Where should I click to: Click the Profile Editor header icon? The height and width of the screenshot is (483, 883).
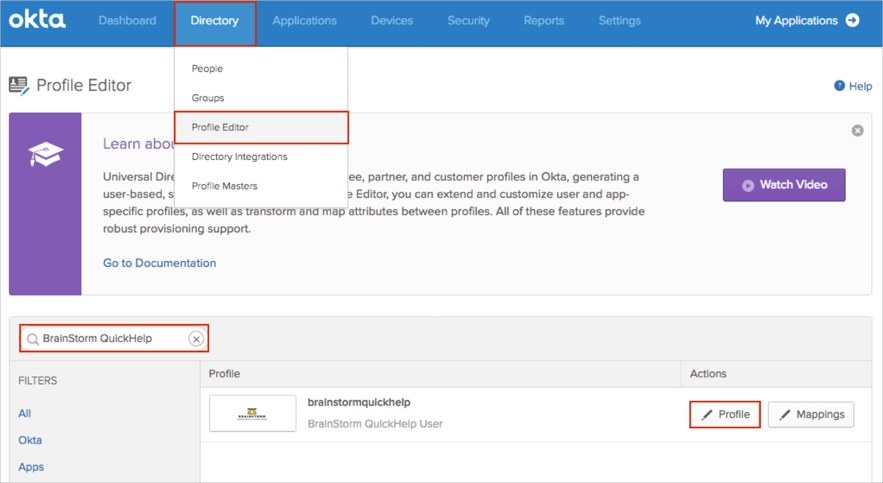pos(19,86)
